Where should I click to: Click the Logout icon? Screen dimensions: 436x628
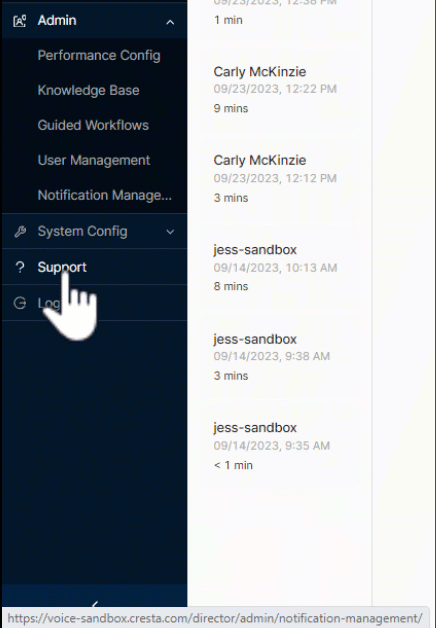click(x=20, y=303)
